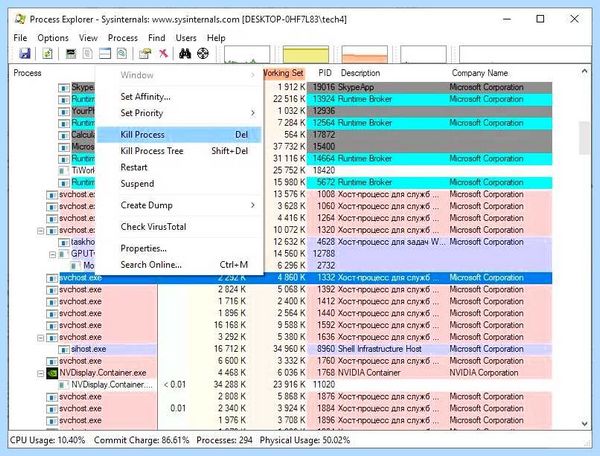Click the vertical scrollbar thumb
The height and width of the screenshot is (456, 600).
click(x=585, y=138)
